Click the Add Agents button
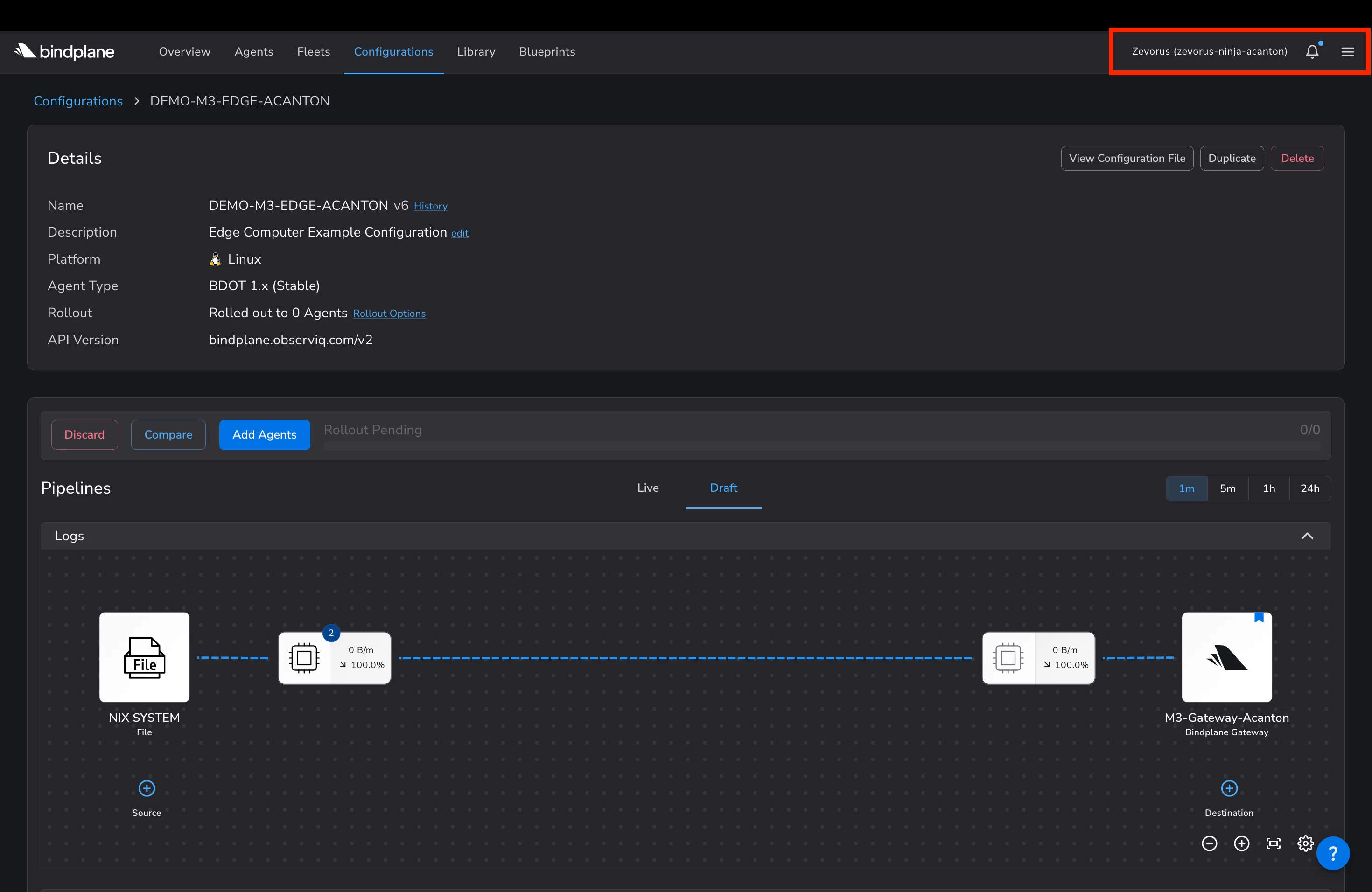The image size is (1372, 892). point(265,434)
